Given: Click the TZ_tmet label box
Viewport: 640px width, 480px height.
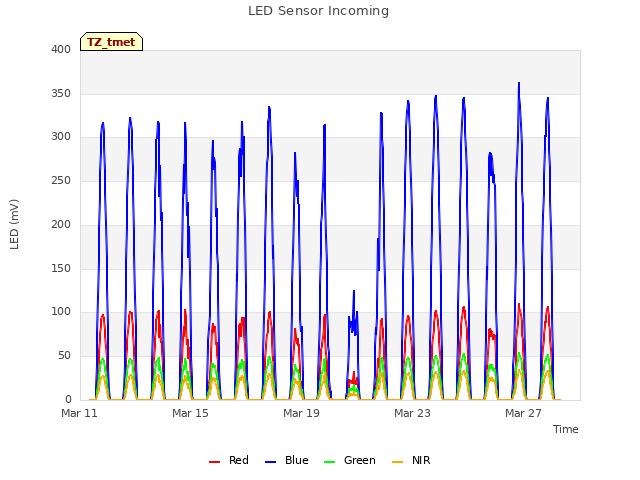Looking at the screenshot, I should (x=111, y=42).
